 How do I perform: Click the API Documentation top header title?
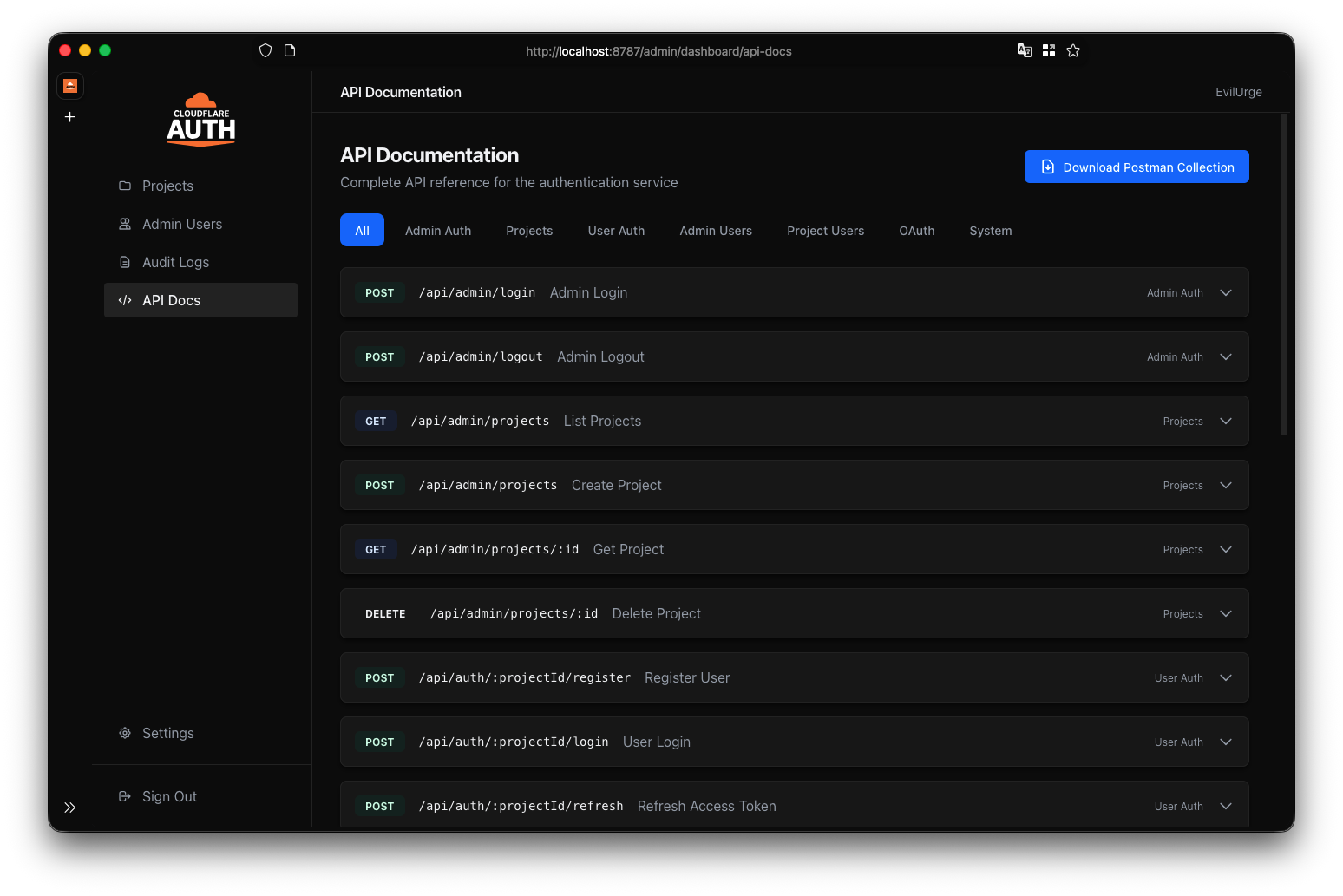[x=401, y=92]
